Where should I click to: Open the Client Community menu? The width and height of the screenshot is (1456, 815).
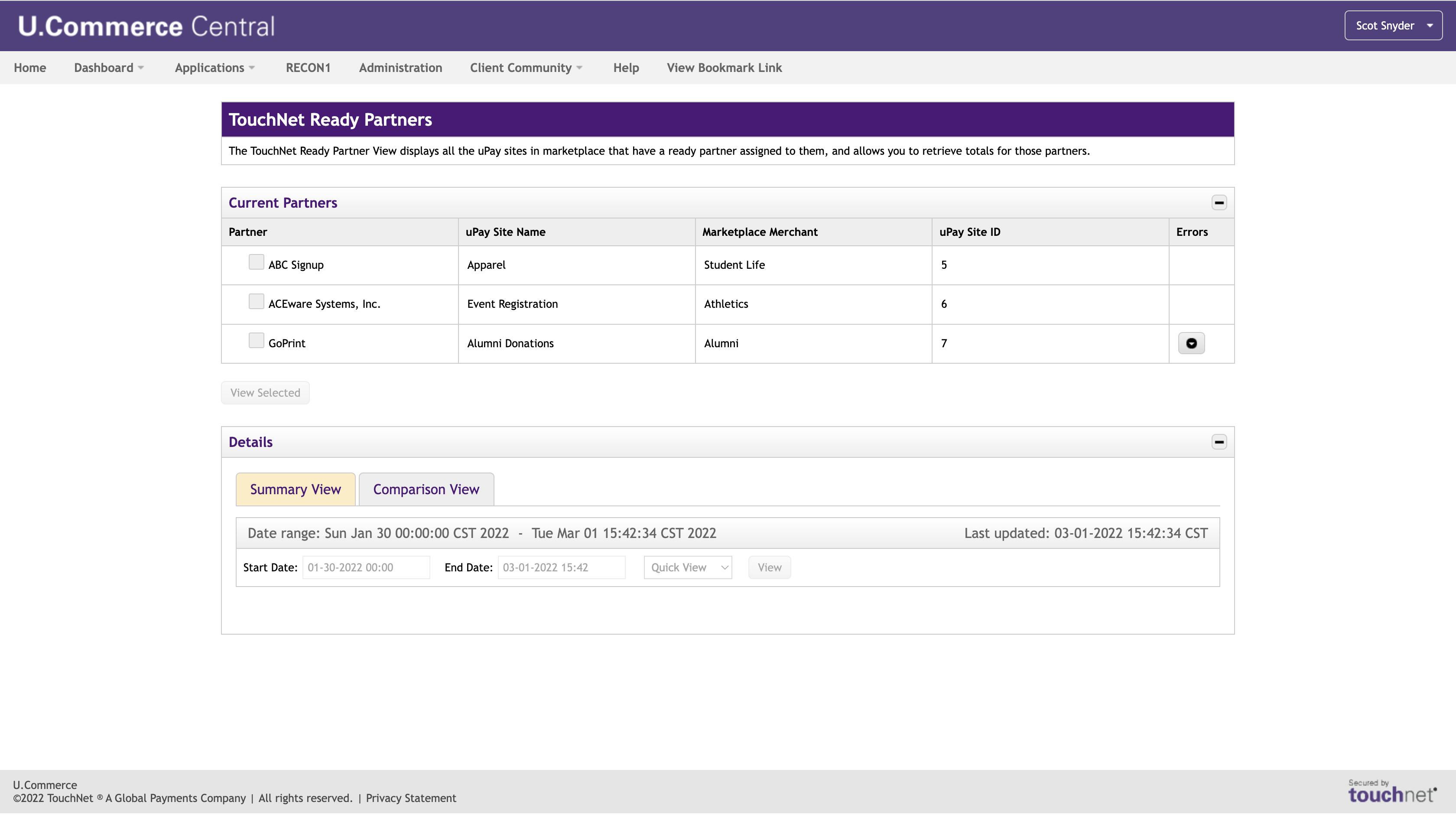[526, 68]
